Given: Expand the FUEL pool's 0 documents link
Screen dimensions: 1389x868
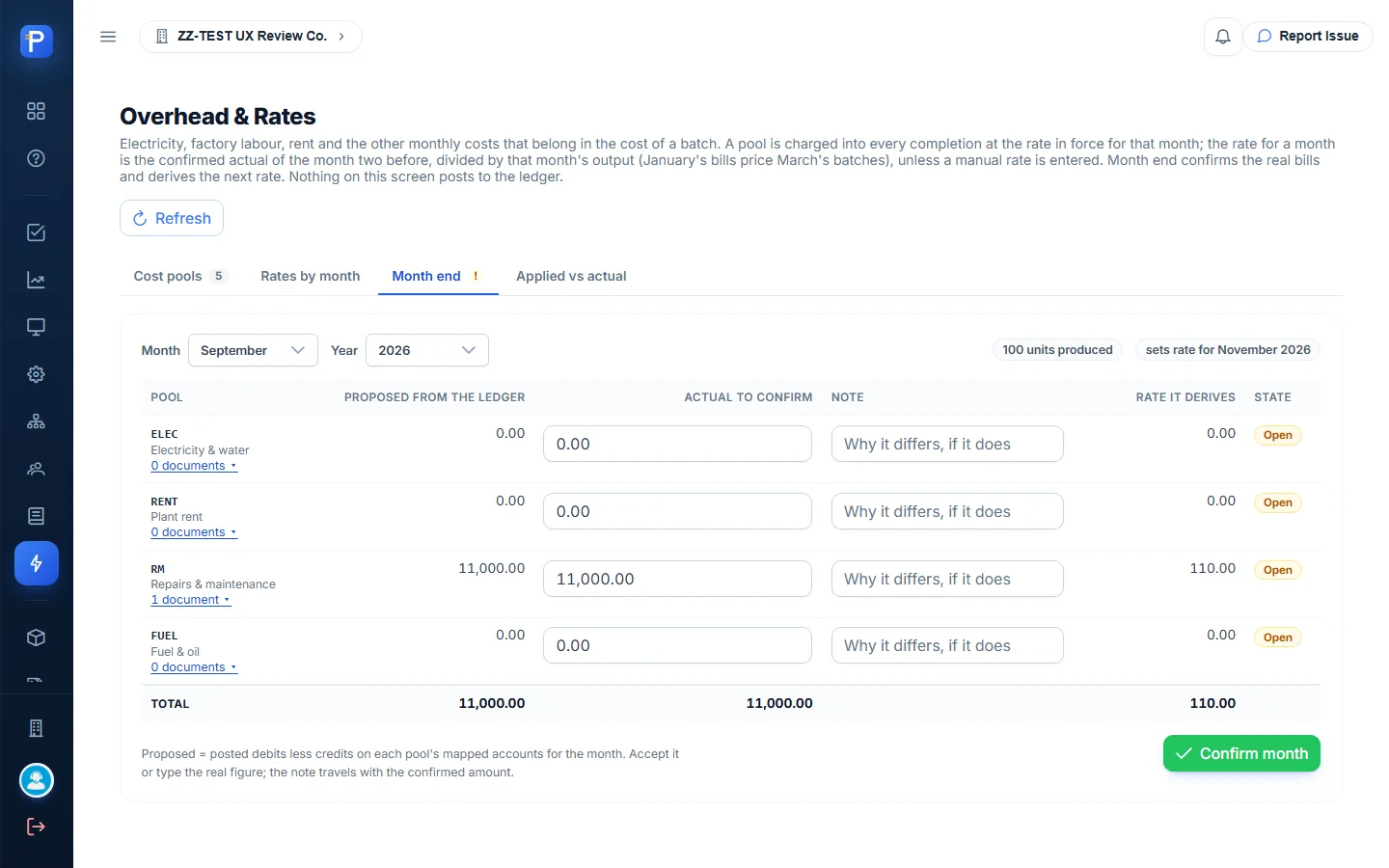Looking at the screenshot, I should [194, 667].
